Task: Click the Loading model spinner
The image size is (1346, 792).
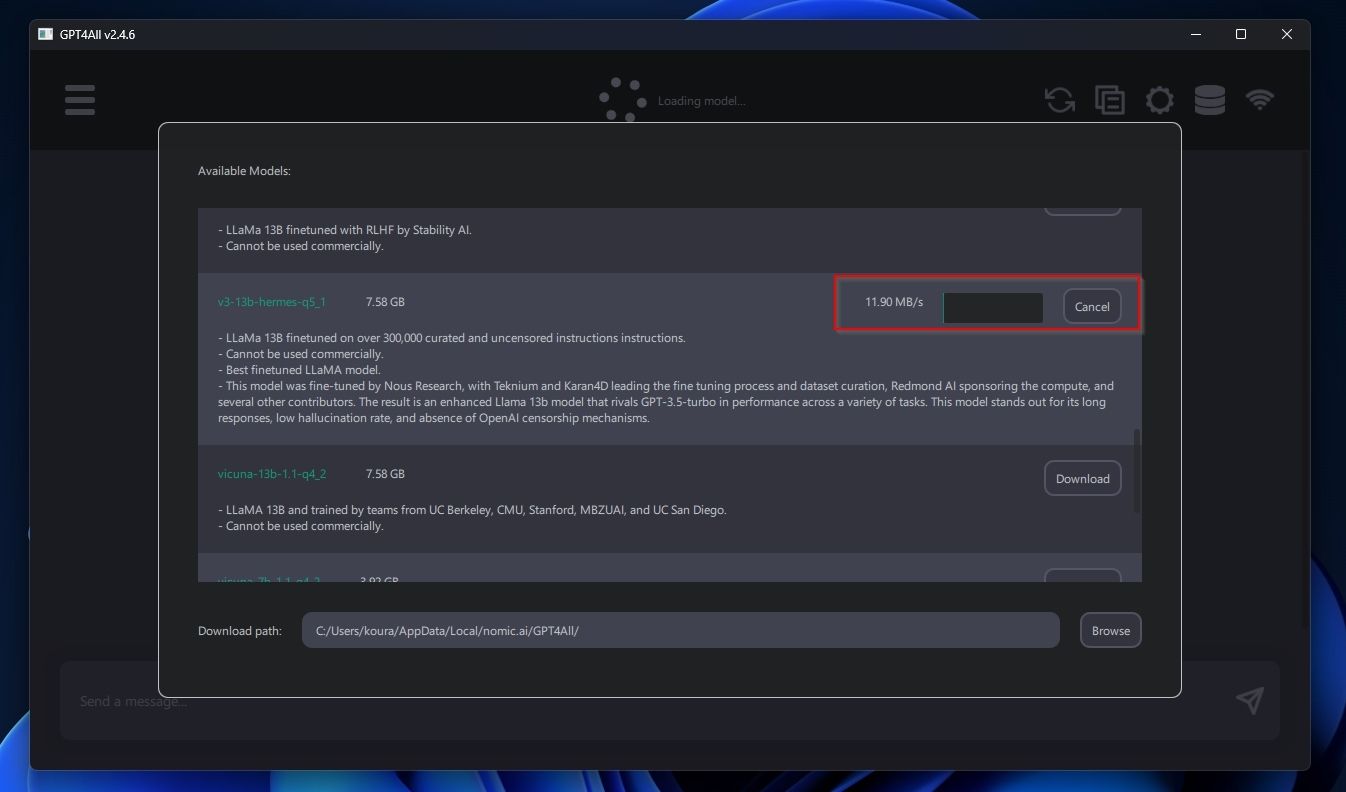Action: coord(621,99)
